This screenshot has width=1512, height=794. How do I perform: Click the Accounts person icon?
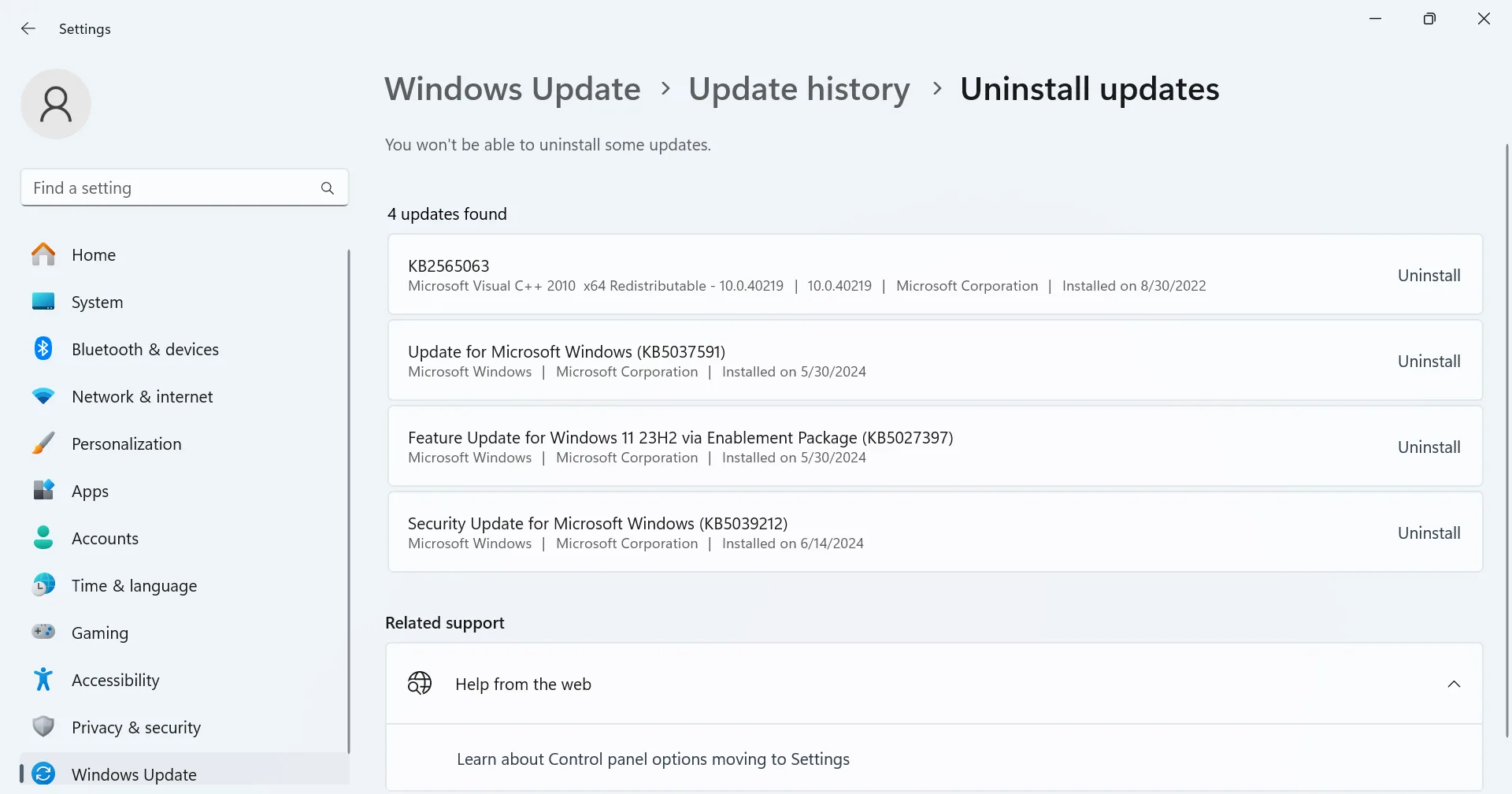[43, 538]
